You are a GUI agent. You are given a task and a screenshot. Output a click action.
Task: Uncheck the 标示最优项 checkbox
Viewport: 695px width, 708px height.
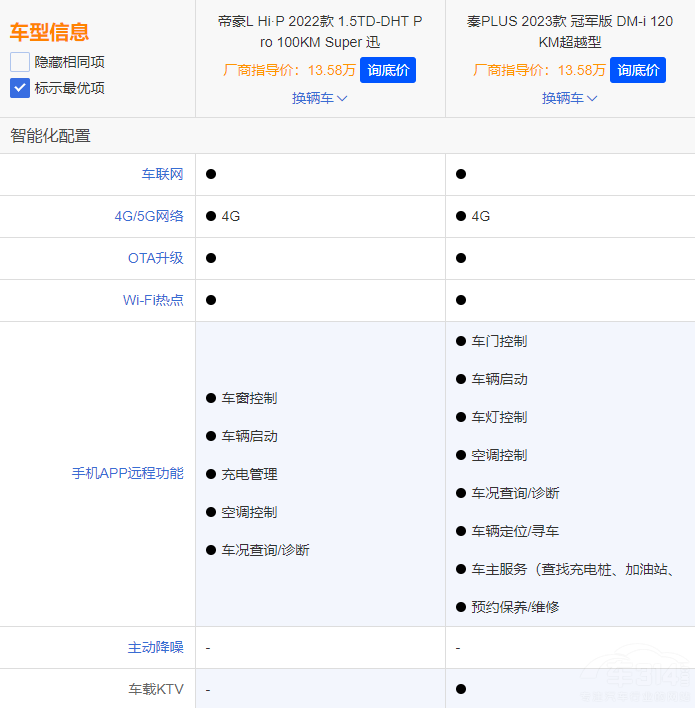pyautogui.click(x=20, y=88)
